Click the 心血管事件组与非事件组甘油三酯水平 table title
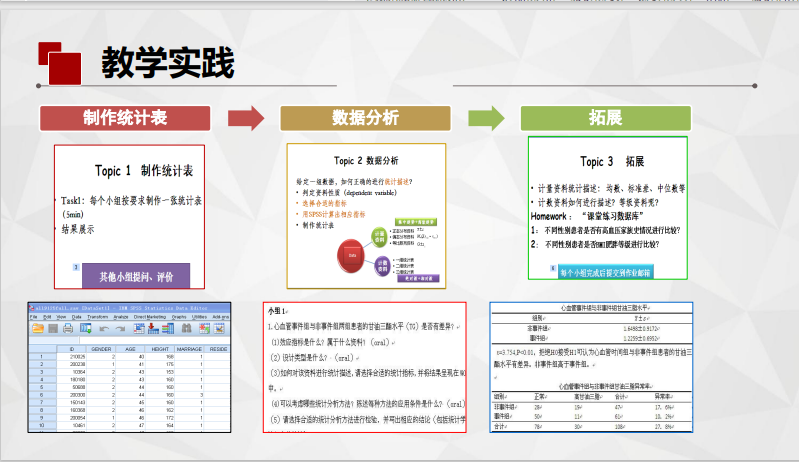The image size is (799, 462). [x=604, y=308]
